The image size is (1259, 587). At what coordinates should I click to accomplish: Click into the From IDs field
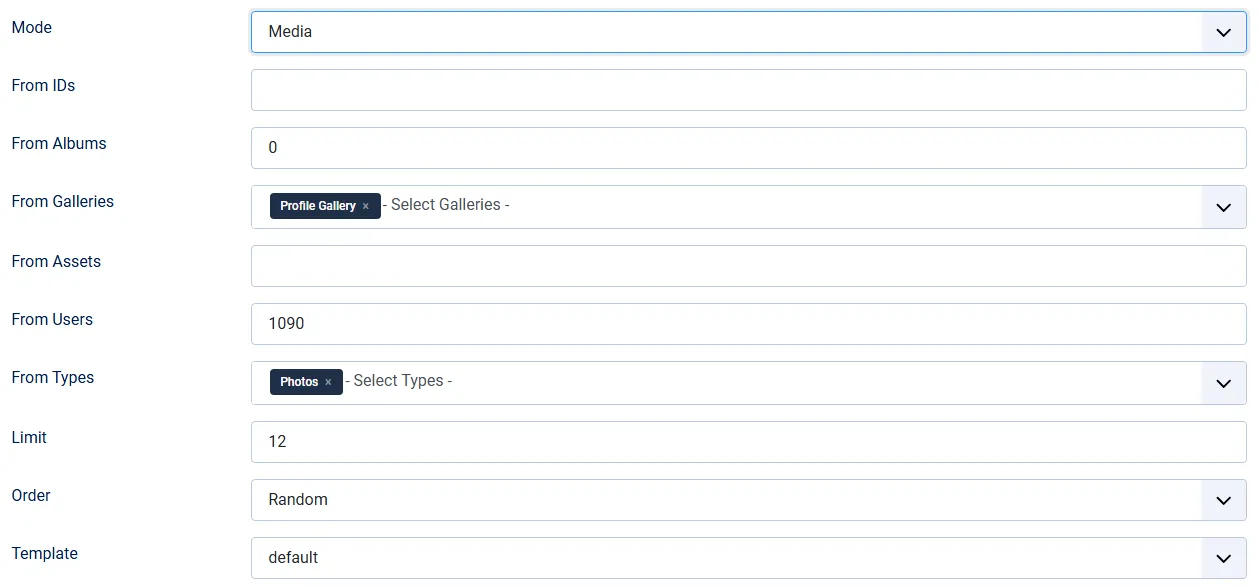pyautogui.click(x=748, y=90)
